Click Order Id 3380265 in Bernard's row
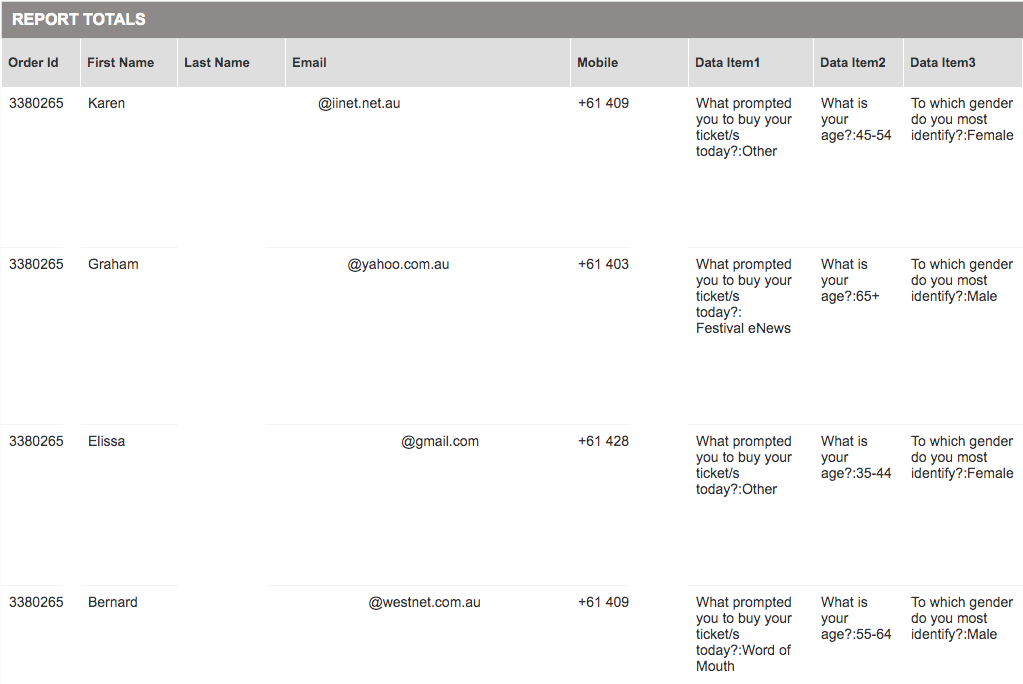Viewport: 1023px width, 684px height. pyautogui.click(x=37, y=602)
